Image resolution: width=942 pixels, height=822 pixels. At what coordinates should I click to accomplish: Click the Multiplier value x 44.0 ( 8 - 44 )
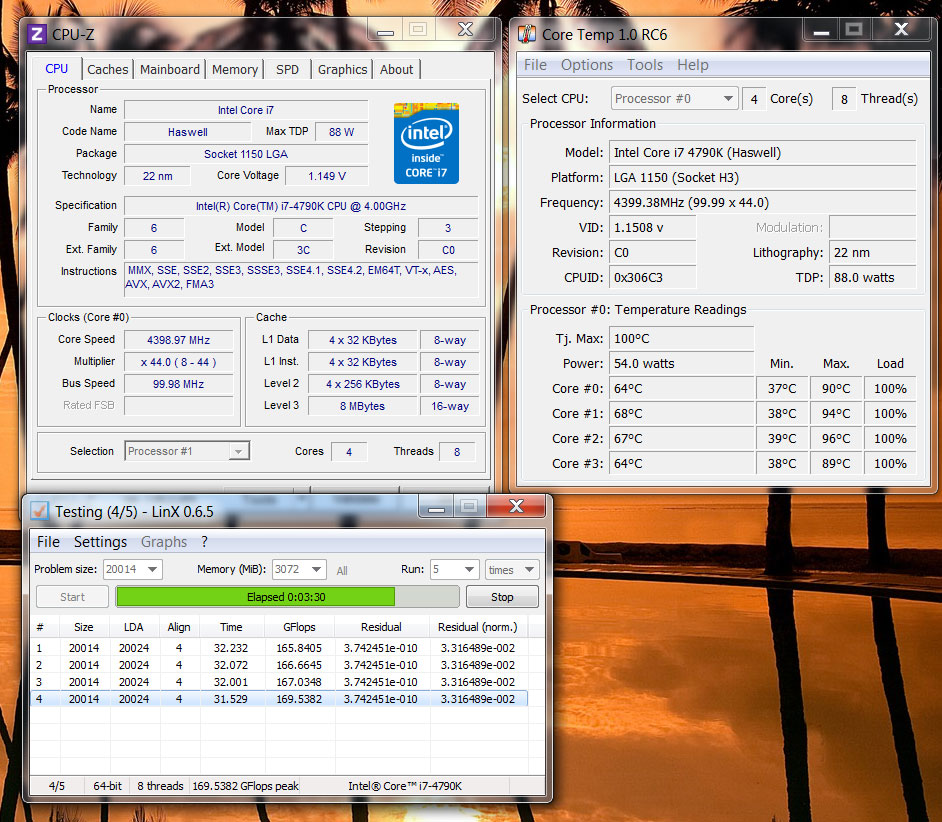(178, 362)
